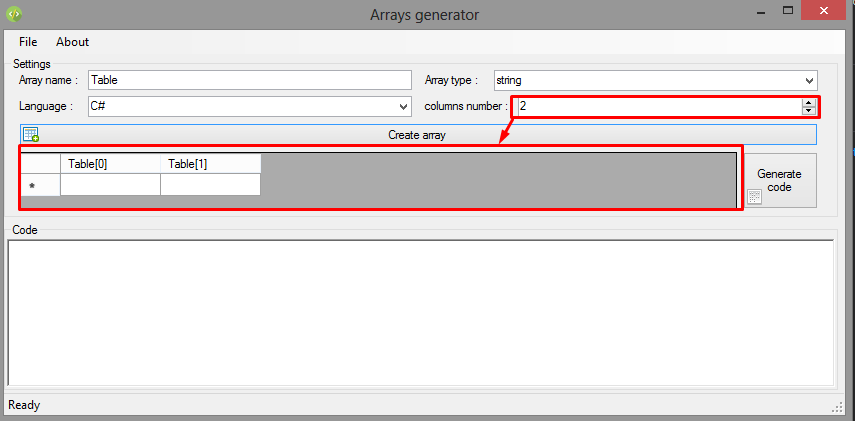The height and width of the screenshot is (421, 855).
Task: Click the table icon on Create array
Action: click(31, 134)
